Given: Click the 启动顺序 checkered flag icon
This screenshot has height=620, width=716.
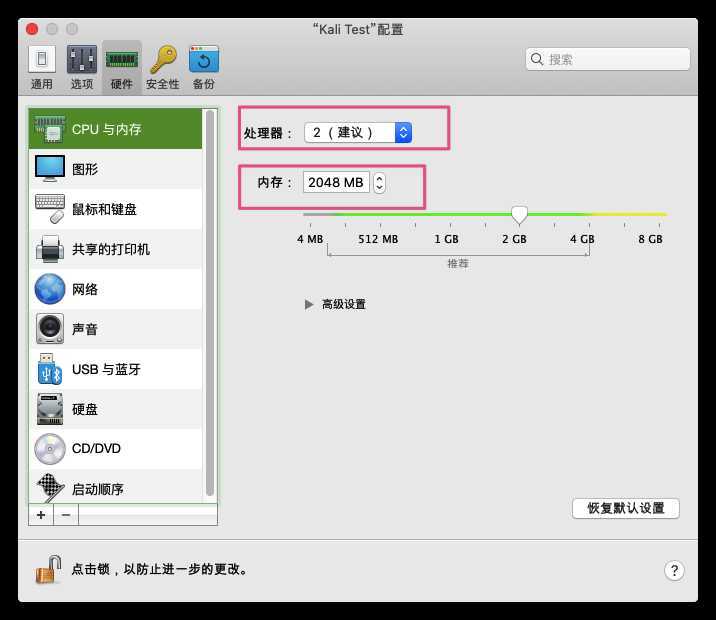Looking at the screenshot, I should click(x=50, y=488).
